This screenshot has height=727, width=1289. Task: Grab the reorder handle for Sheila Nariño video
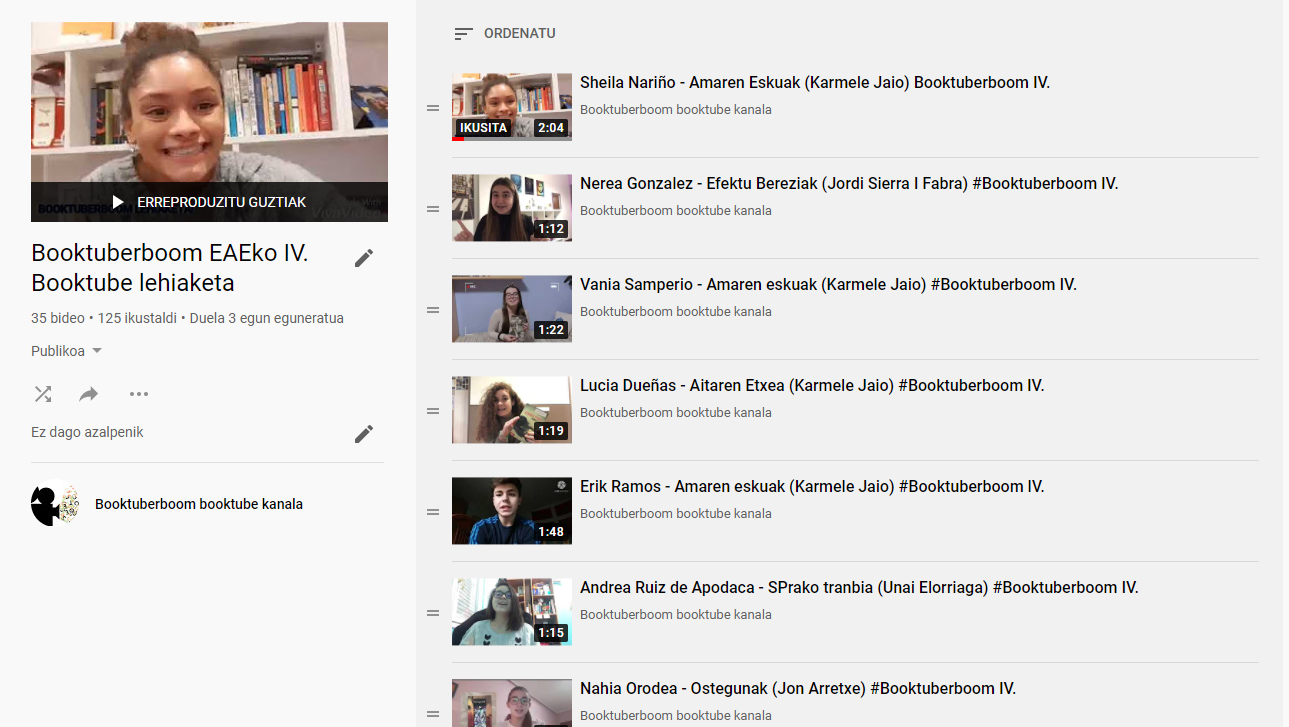coord(433,108)
